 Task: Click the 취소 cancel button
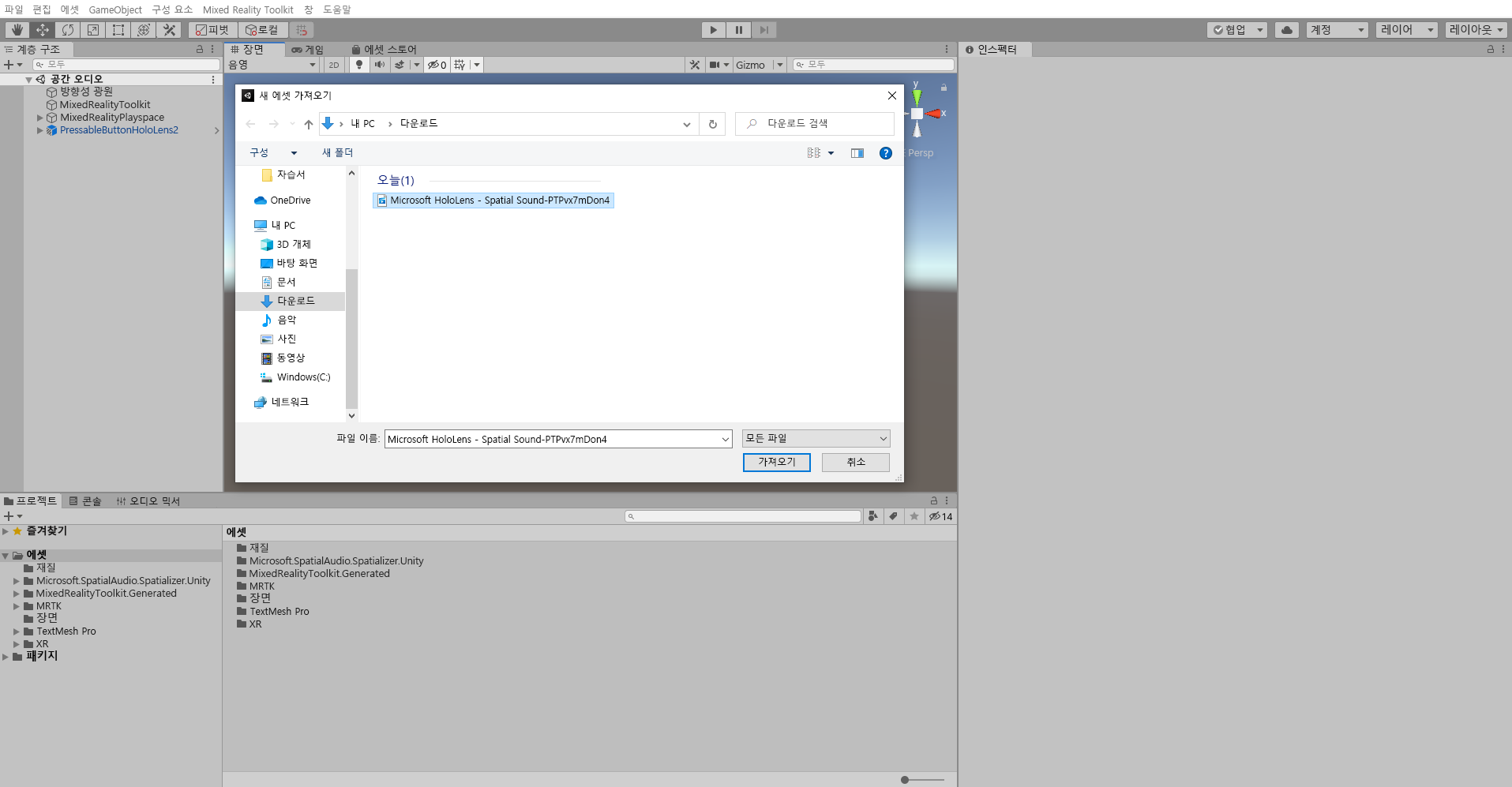pos(856,463)
